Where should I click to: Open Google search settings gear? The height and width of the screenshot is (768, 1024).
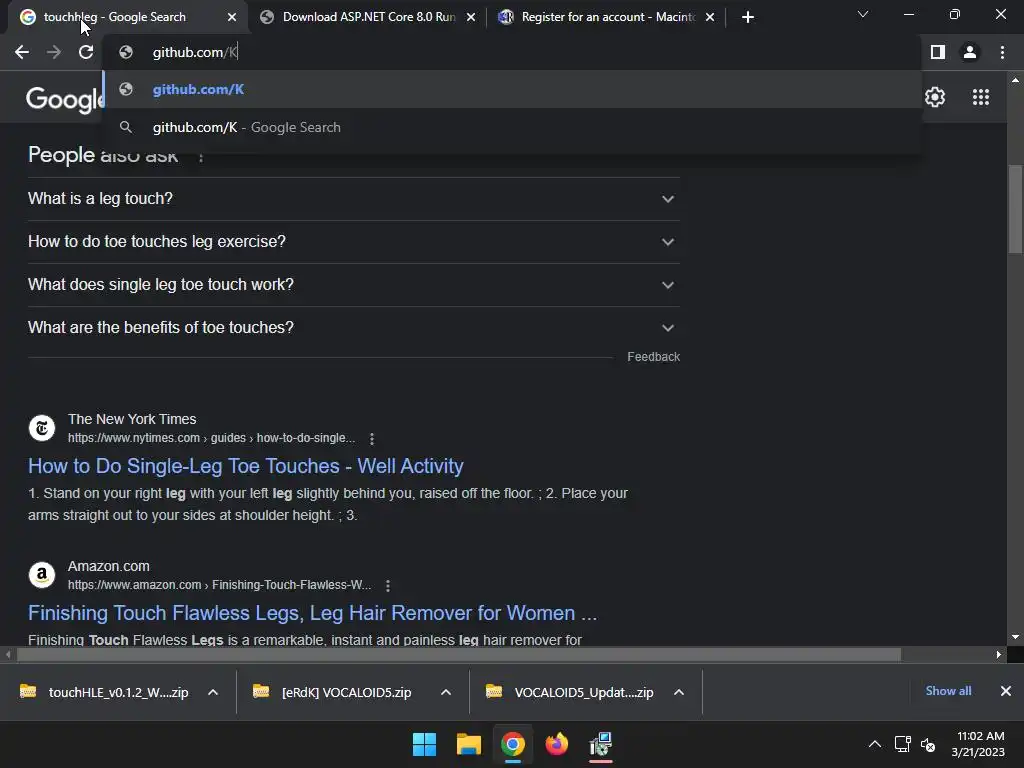935,97
